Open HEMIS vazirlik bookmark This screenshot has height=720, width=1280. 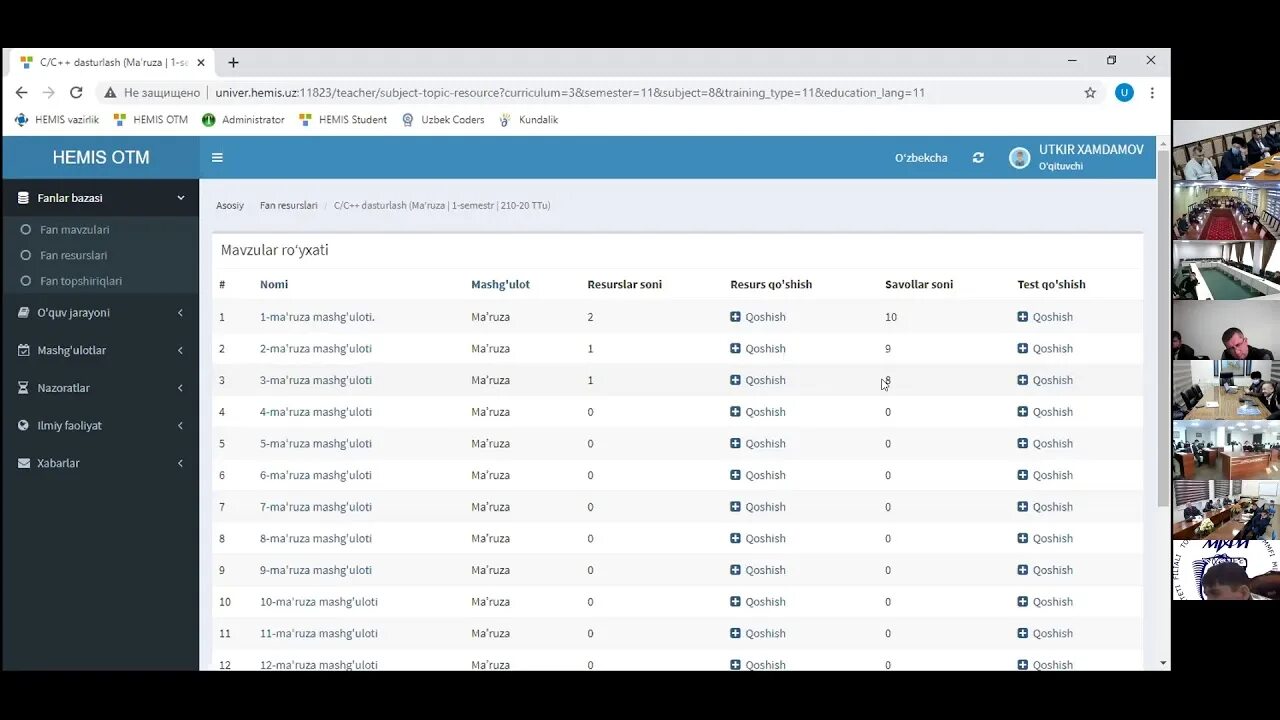click(x=57, y=119)
